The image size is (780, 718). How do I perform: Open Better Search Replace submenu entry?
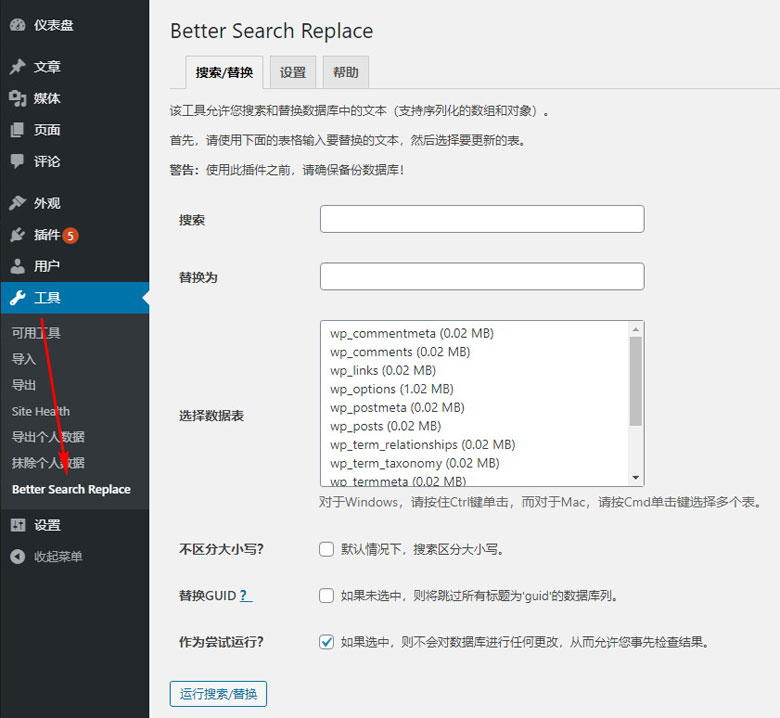(x=71, y=489)
